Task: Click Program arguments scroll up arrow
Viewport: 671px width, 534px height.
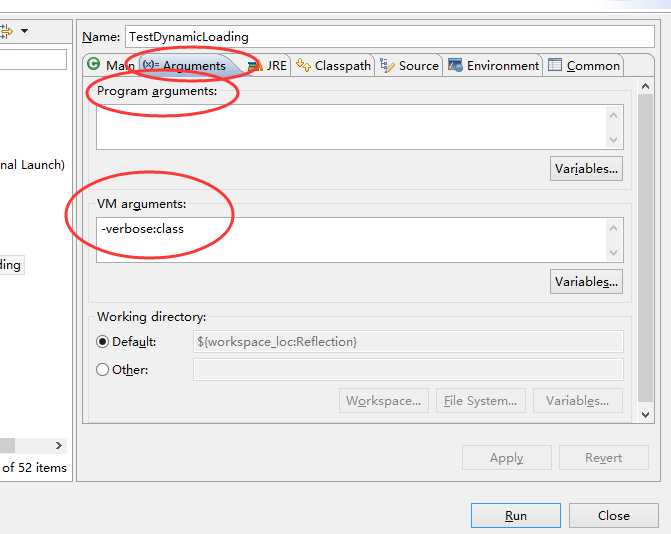Action: click(x=614, y=116)
